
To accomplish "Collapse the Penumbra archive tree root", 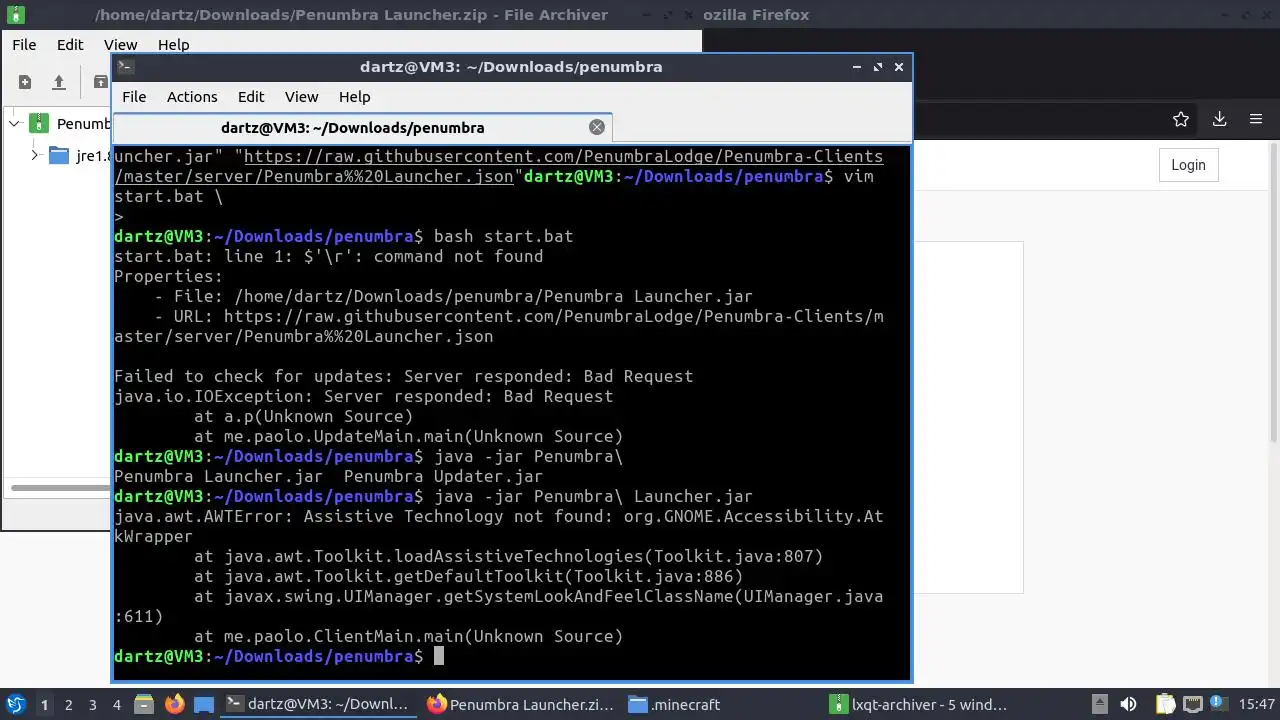I will [14, 124].
